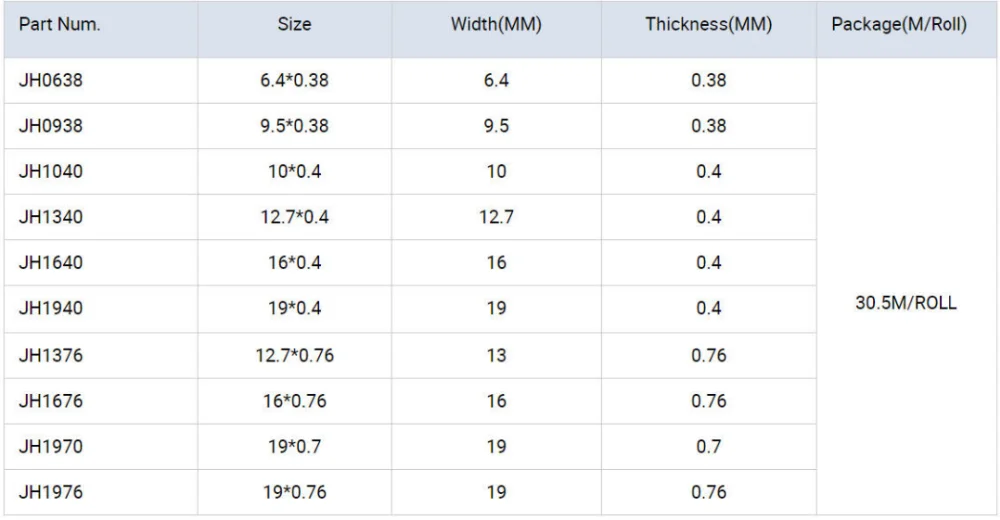Select part number JH1340
Screen dimensions: 1000x520
tap(50, 217)
